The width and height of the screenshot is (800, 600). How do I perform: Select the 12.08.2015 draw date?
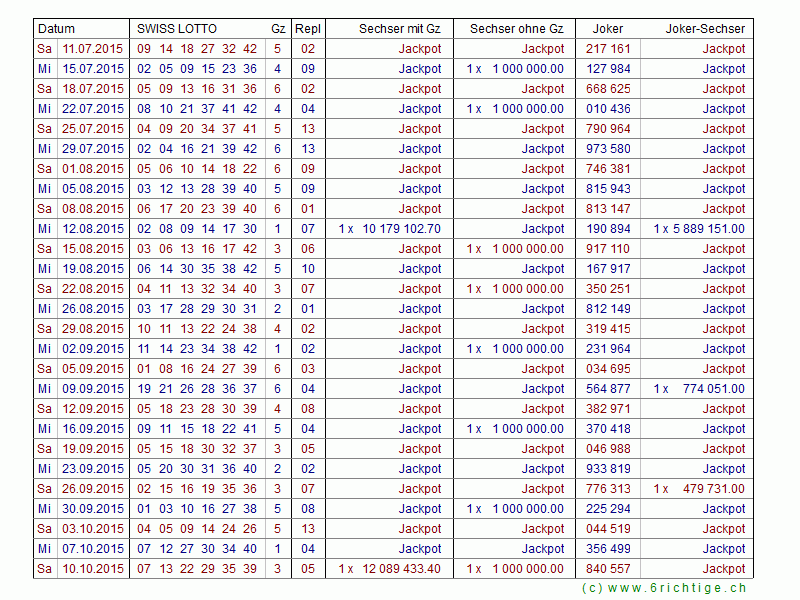[x=93, y=229]
